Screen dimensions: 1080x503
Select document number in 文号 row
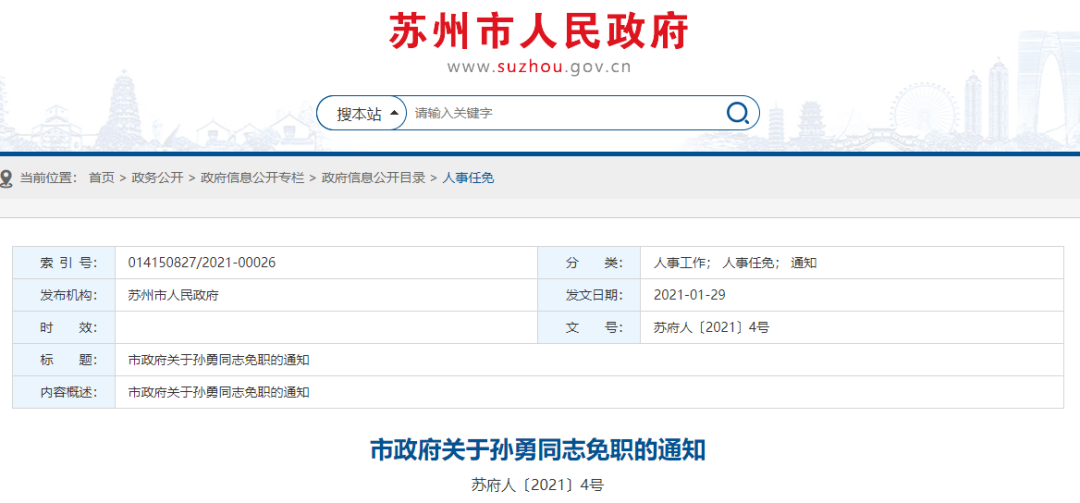tap(711, 327)
